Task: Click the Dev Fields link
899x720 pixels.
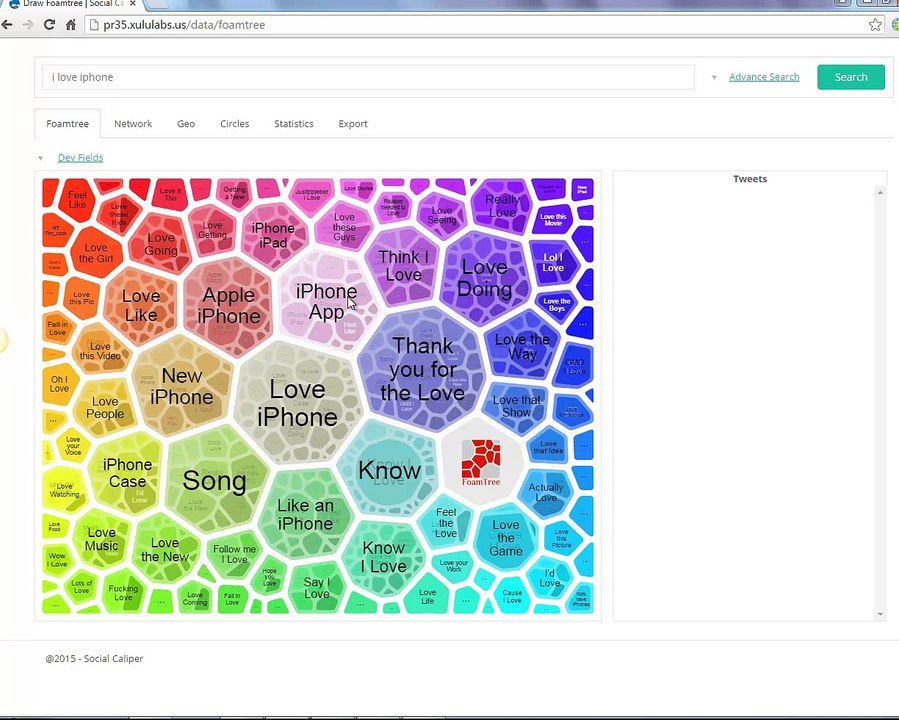Action: coord(80,157)
